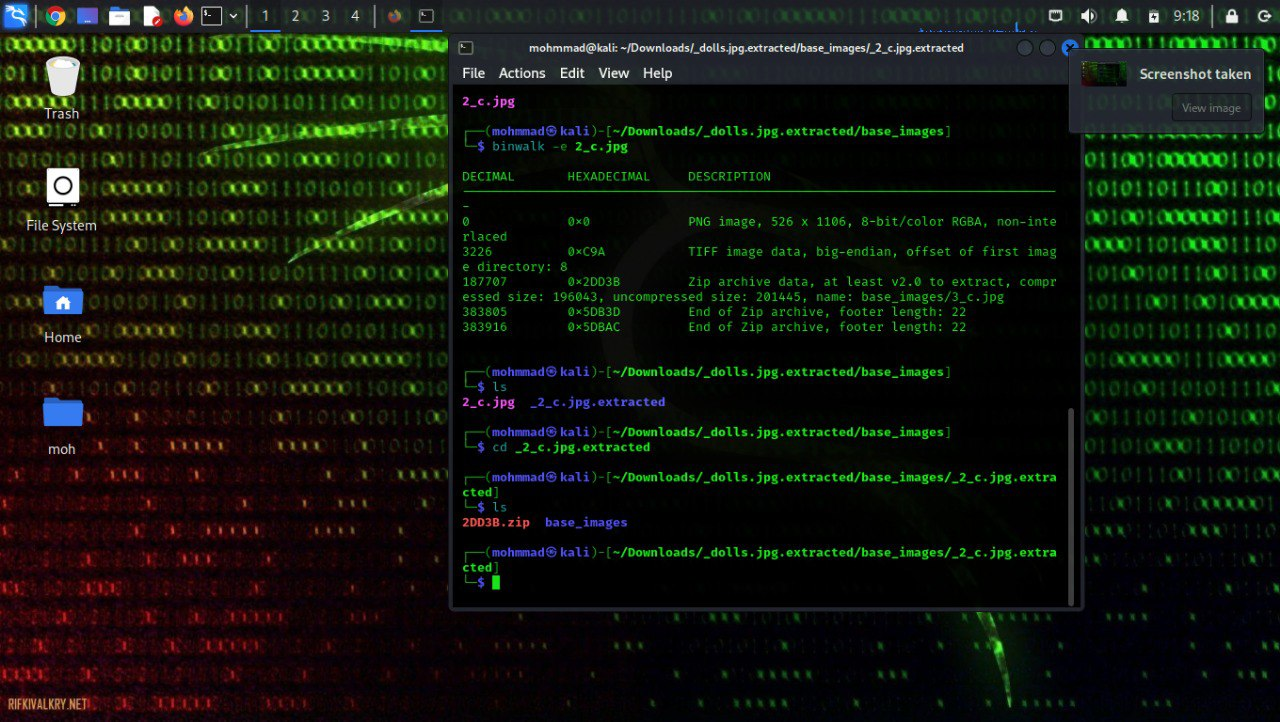
Task: Launch Chrome from the panel
Action: (56, 16)
